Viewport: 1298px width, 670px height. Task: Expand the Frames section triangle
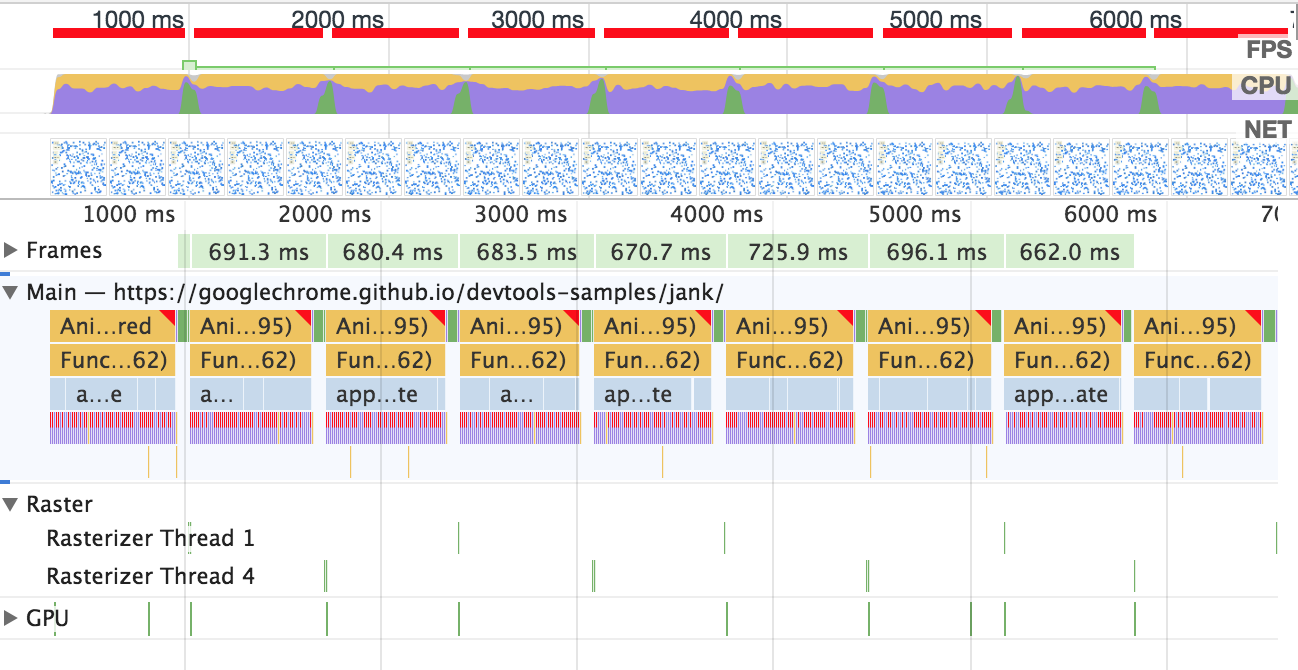tap(10, 251)
